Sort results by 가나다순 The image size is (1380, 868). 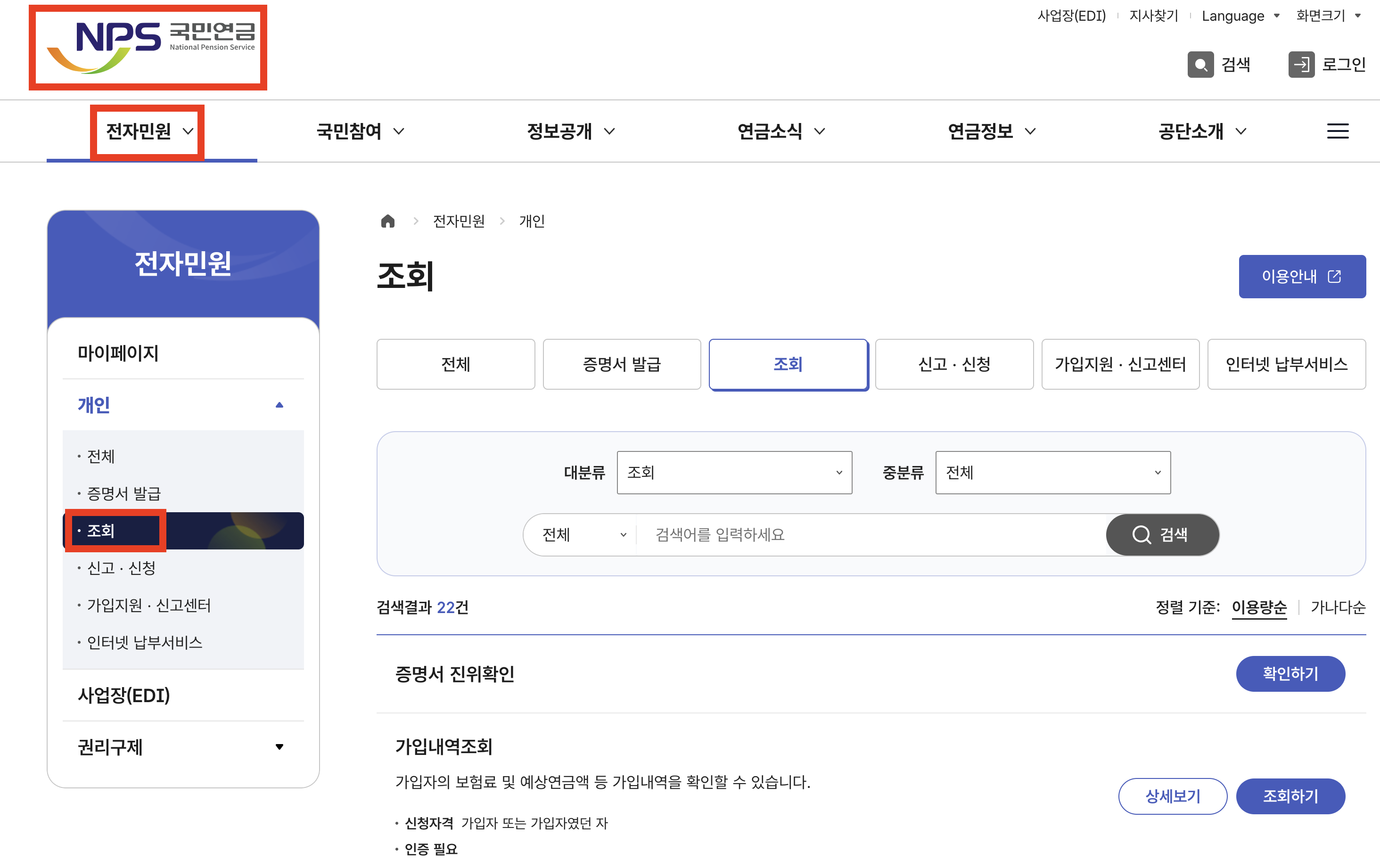pos(1338,607)
